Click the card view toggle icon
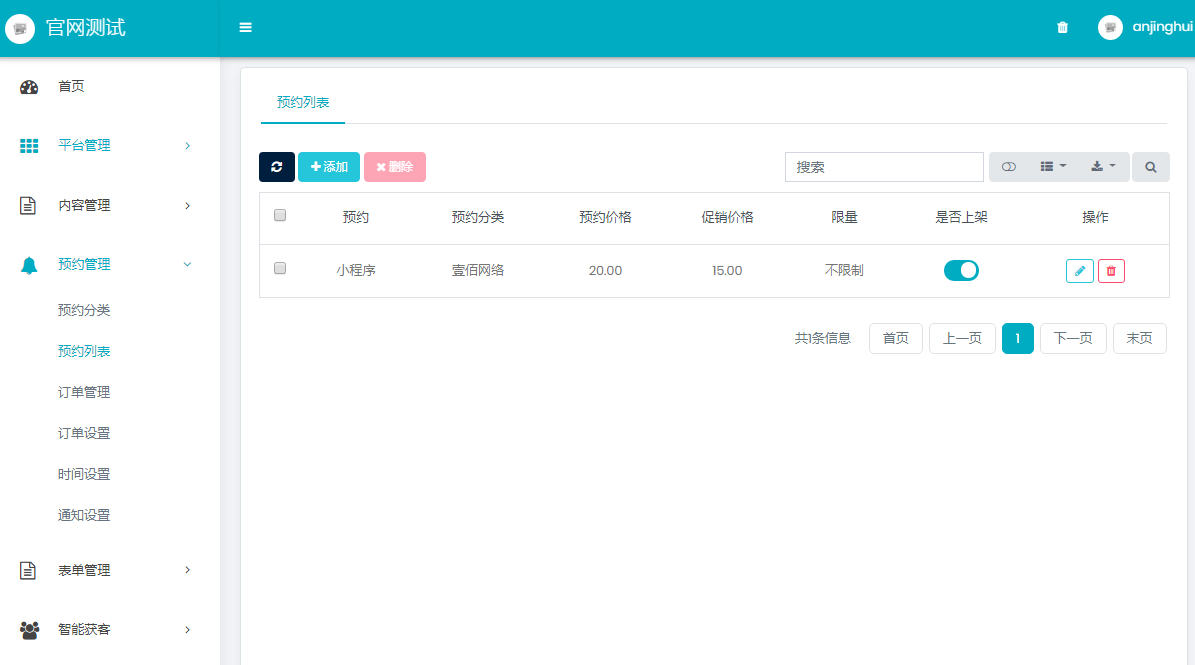This screenshot has width=1195, height=665. tap(1009, 167)
